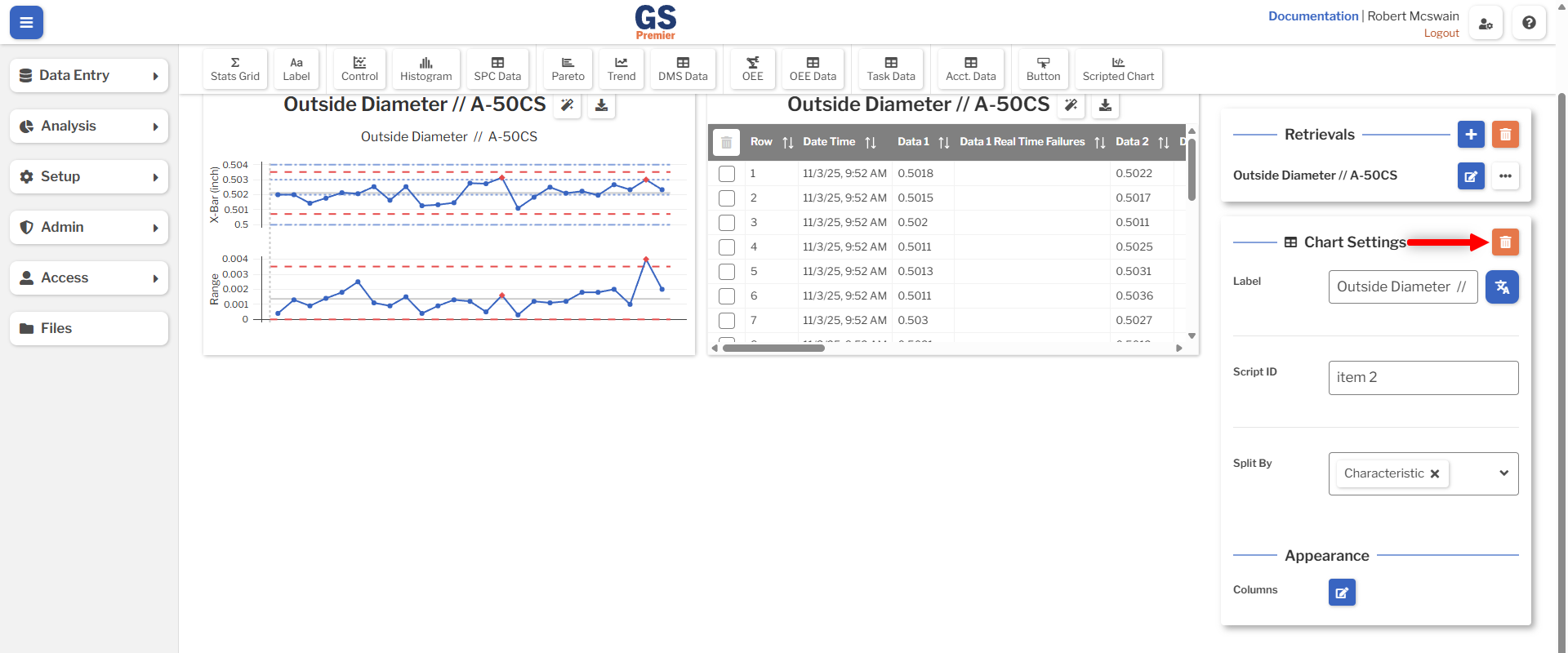
Task: Click the control chart magic wand icon
Action: point(567,105)
